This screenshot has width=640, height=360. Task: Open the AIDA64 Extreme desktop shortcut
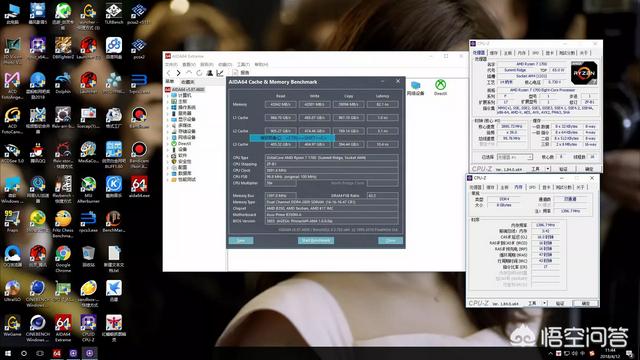[x=63, y=328]
